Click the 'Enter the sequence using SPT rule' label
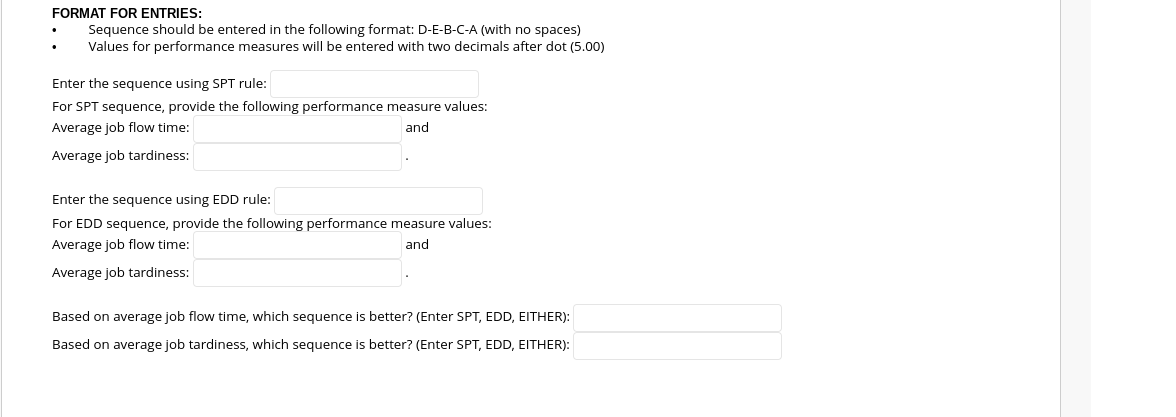1176x417 pixels. pyautogui.click(x=159, y=84)
